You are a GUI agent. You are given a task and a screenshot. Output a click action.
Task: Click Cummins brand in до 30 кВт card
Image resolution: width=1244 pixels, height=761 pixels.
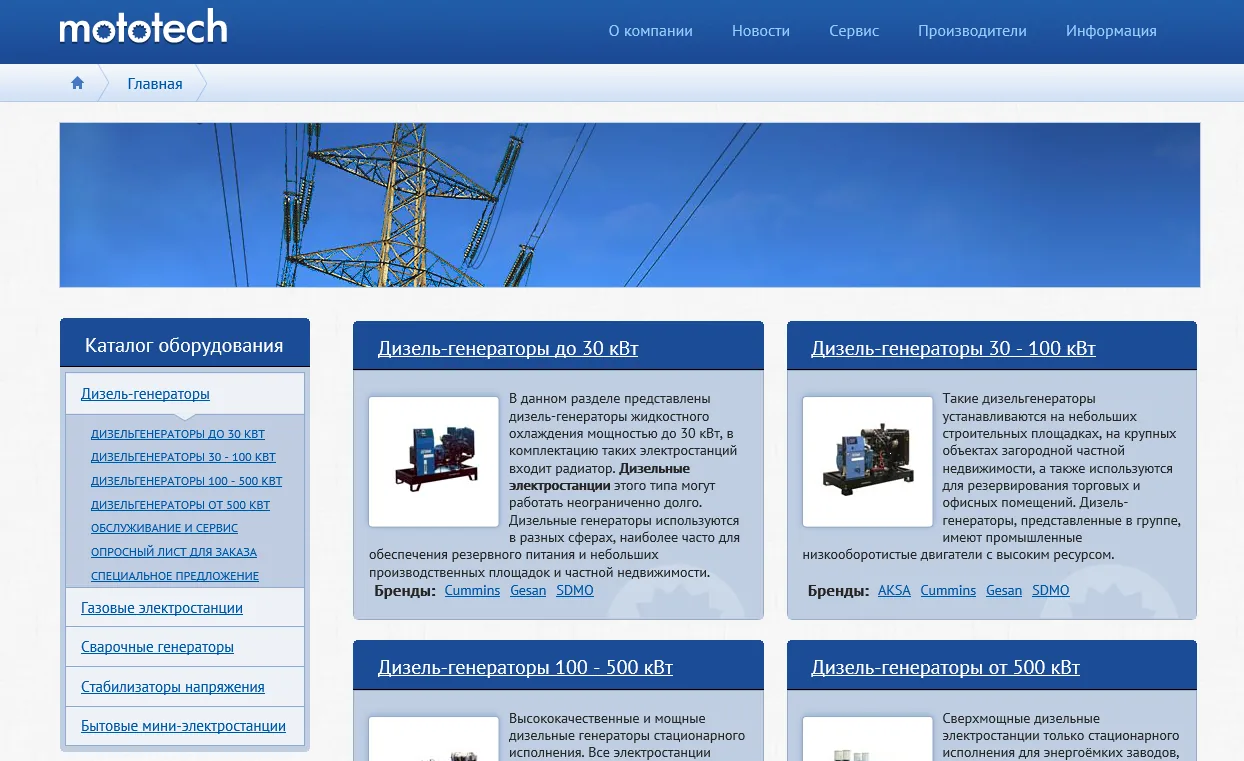click(x=472, y=591)
